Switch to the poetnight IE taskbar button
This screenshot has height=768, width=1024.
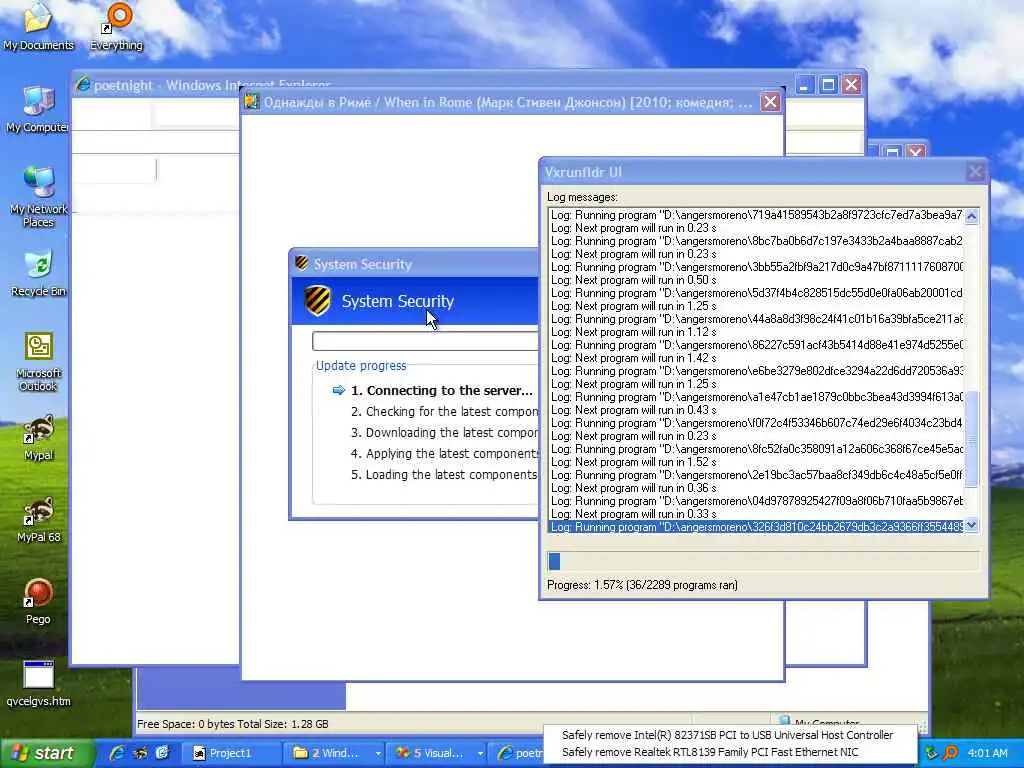pos(517,753)
